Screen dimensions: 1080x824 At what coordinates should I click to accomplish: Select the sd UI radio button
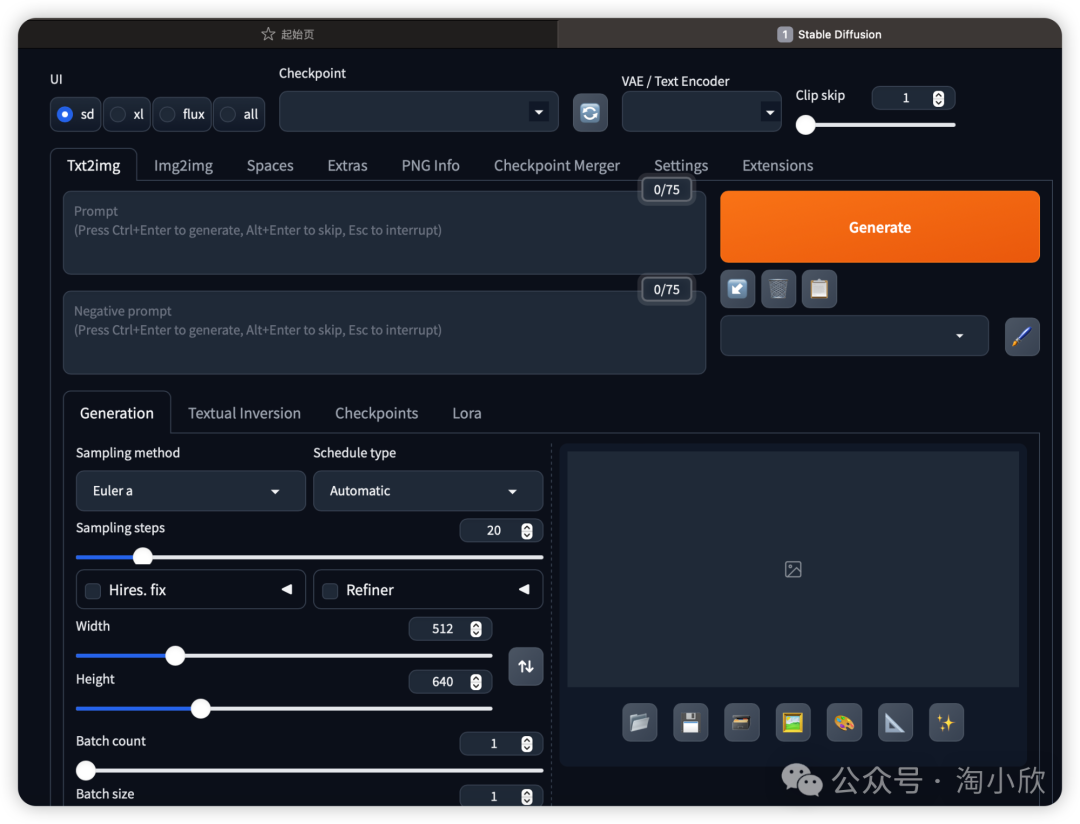65,114
